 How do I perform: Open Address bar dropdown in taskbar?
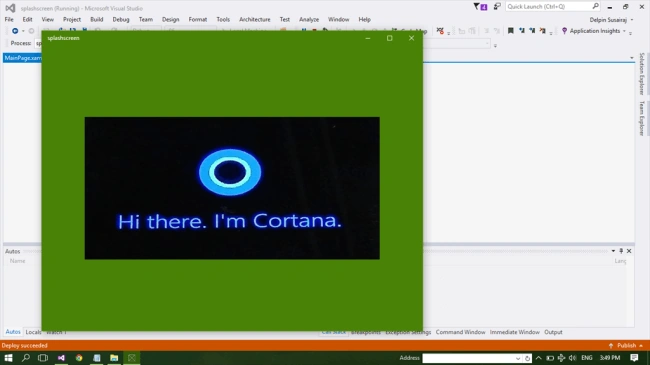point(518,358)
